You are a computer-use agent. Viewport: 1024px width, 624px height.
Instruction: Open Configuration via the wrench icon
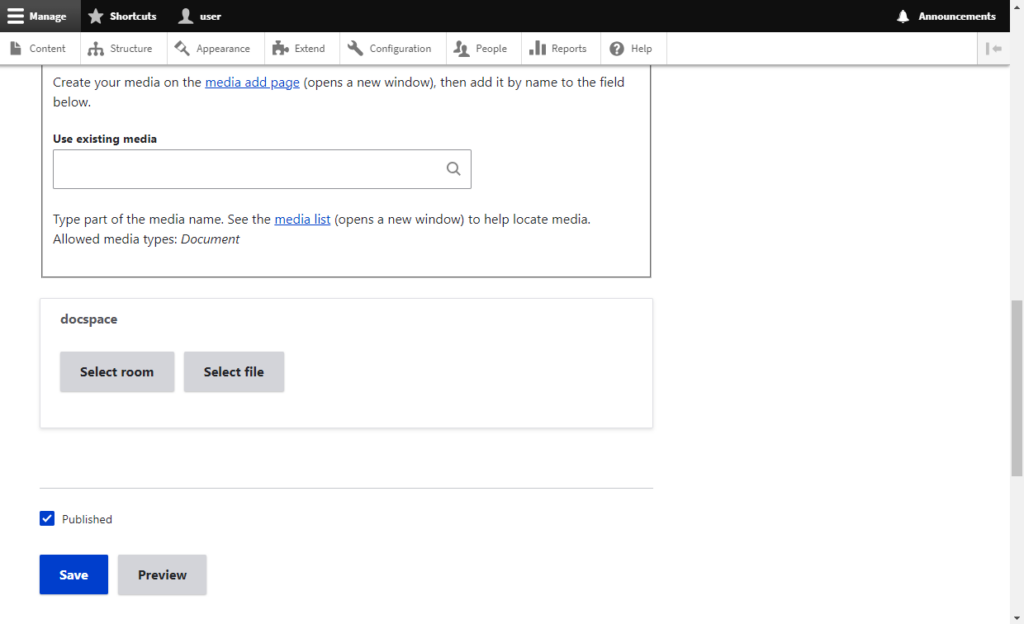coord(355,47)
